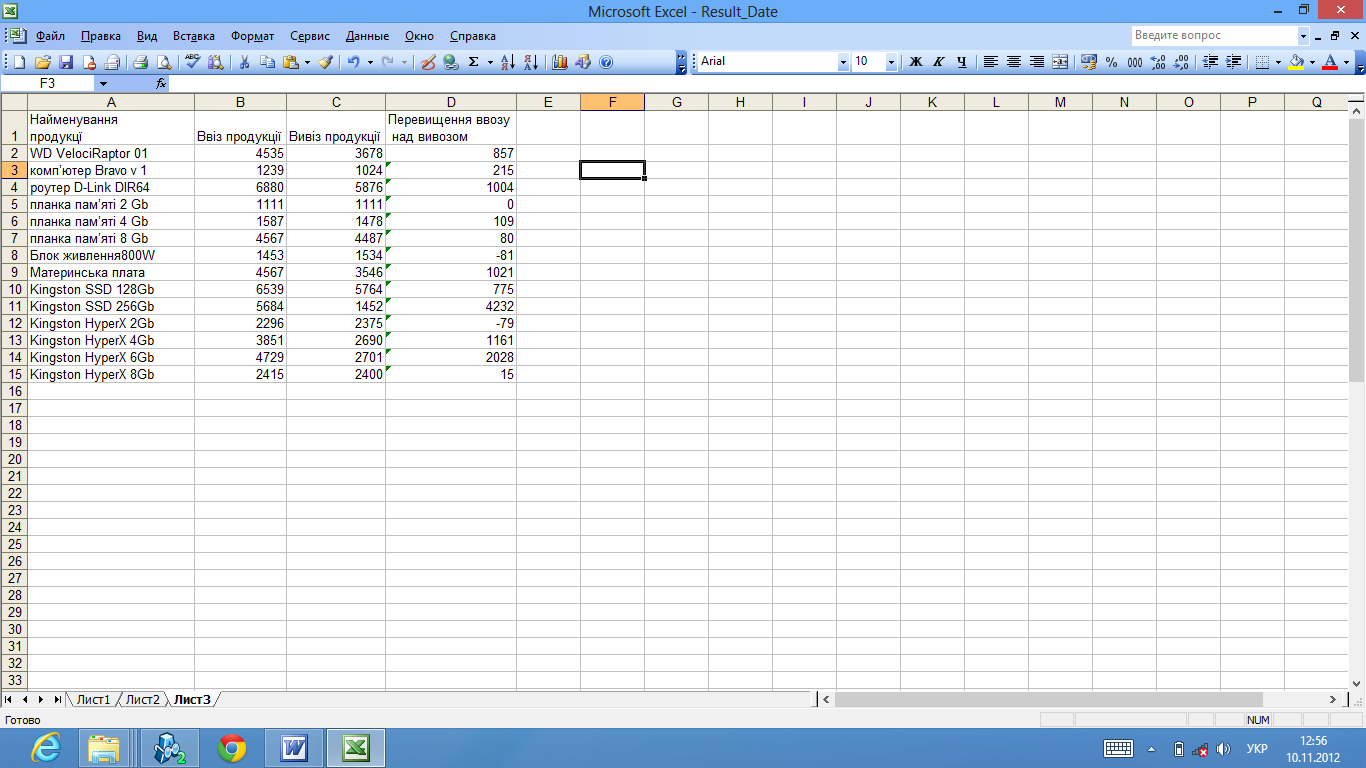Image resolution: width=1366 pixels, height=768 pixels.
Task: Select row 8 header
Action: (14, 255)
